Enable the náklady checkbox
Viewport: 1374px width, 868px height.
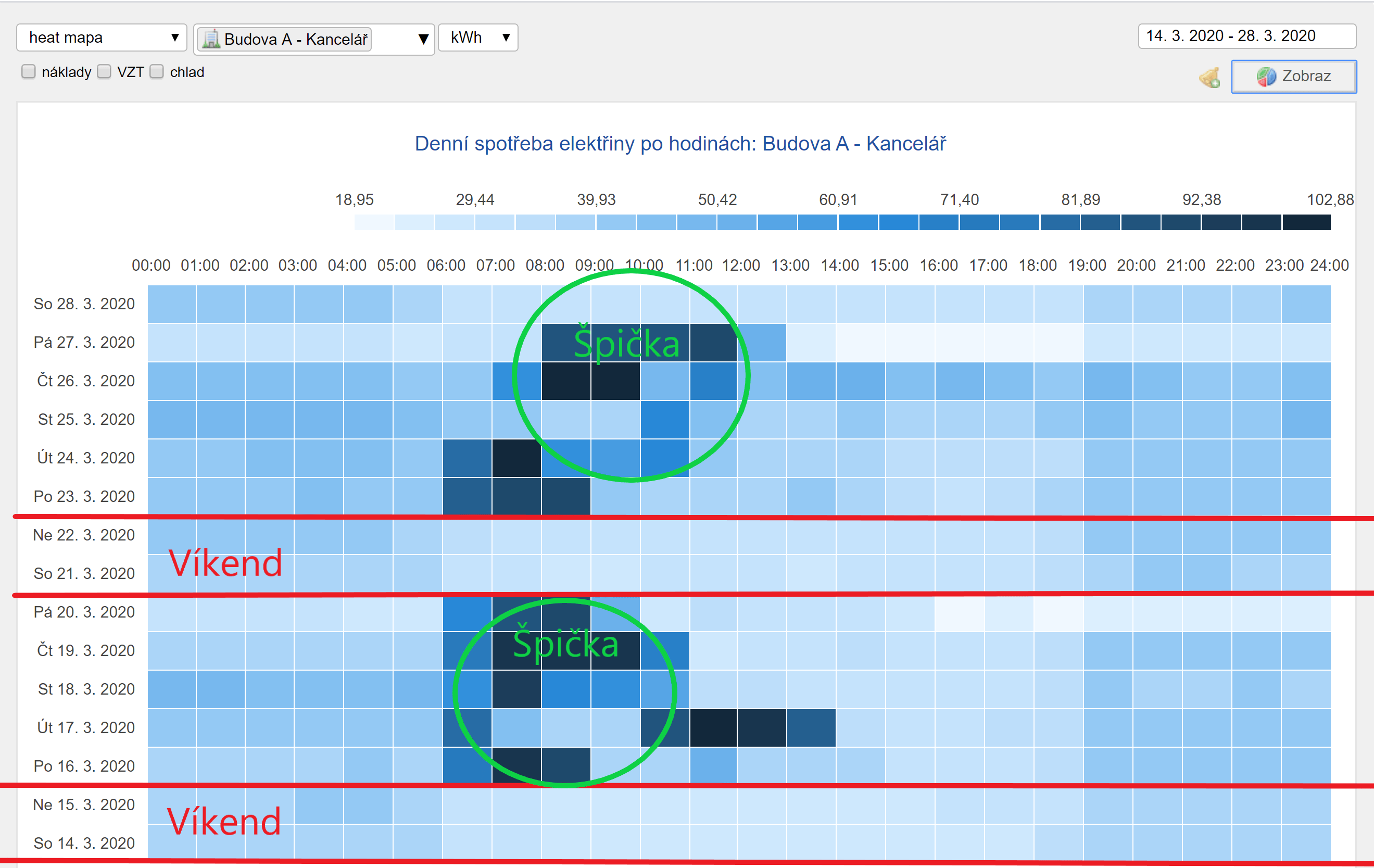29,72
